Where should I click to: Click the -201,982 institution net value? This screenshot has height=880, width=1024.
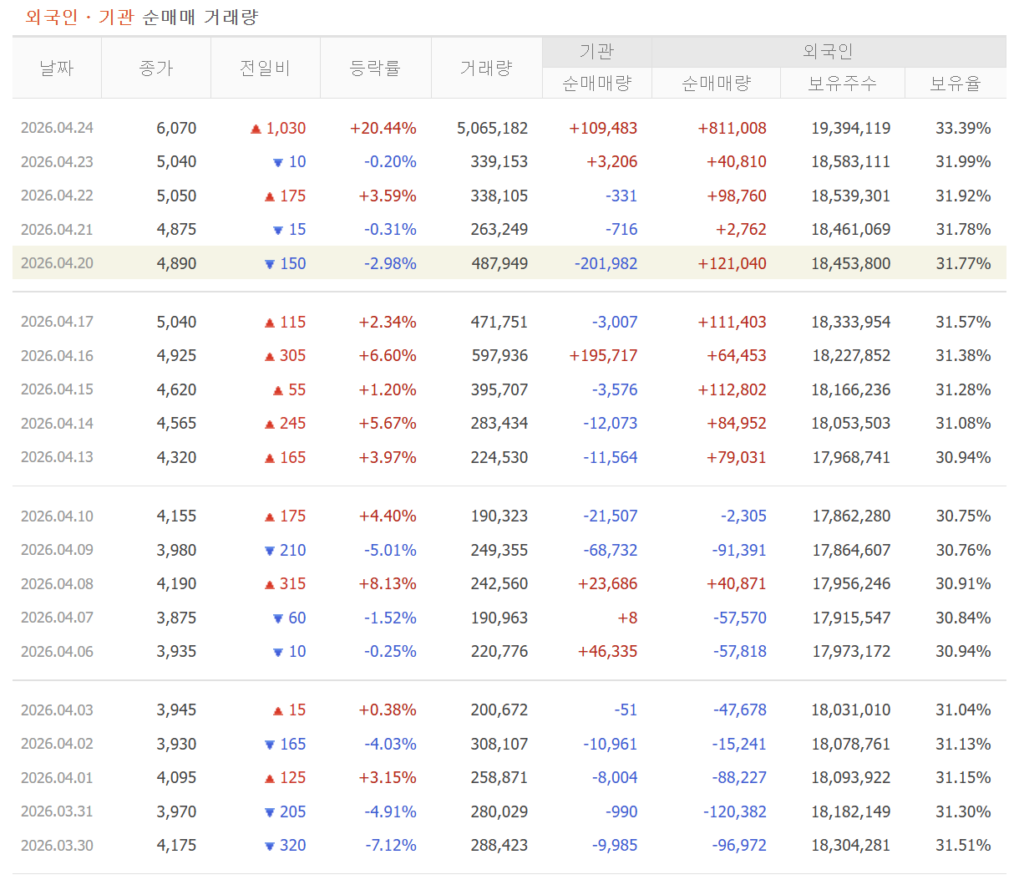coord(605,264)
